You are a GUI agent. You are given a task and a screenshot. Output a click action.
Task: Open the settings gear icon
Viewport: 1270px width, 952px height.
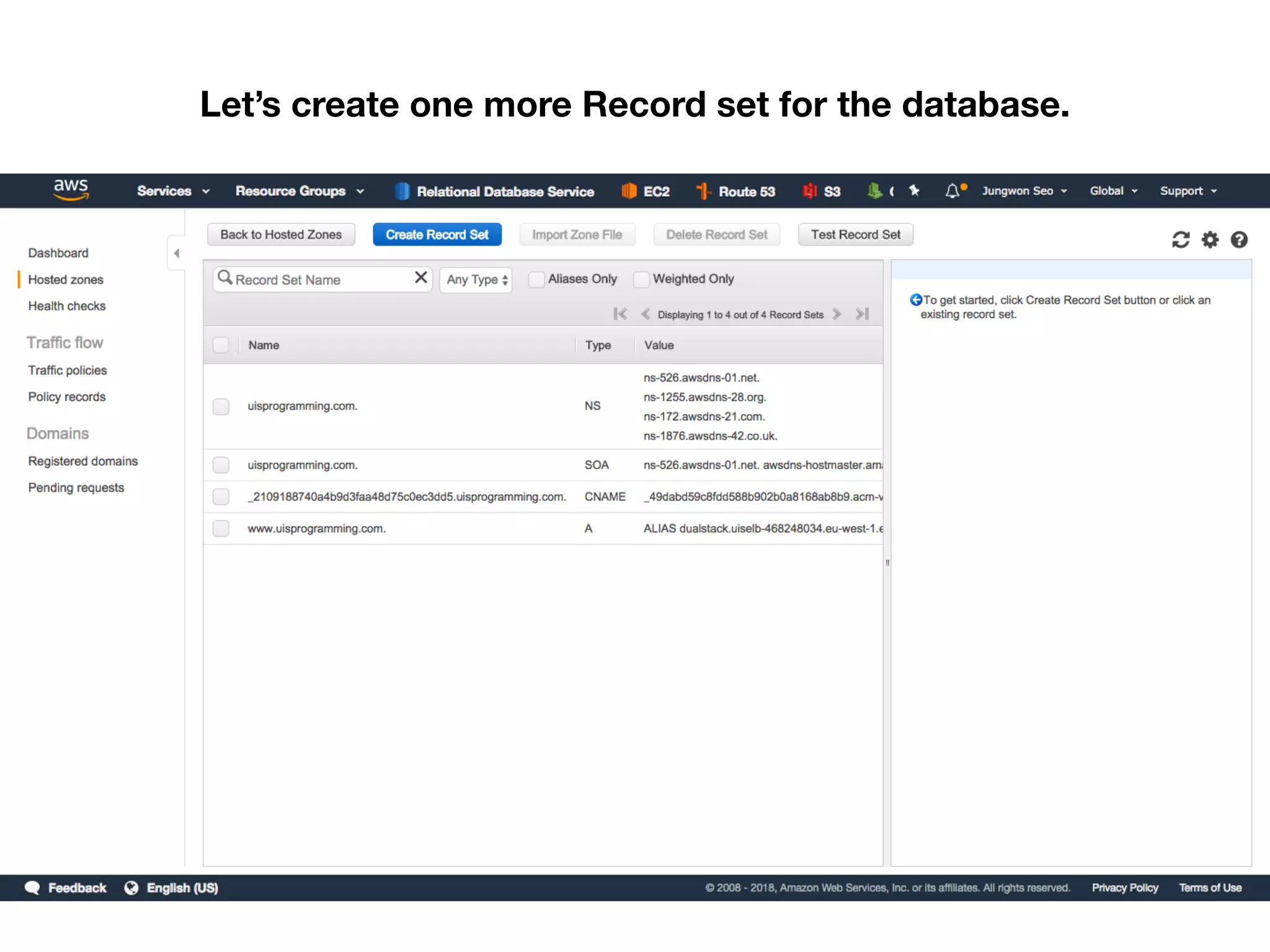pyautogui.click(x=1210, y=239)
